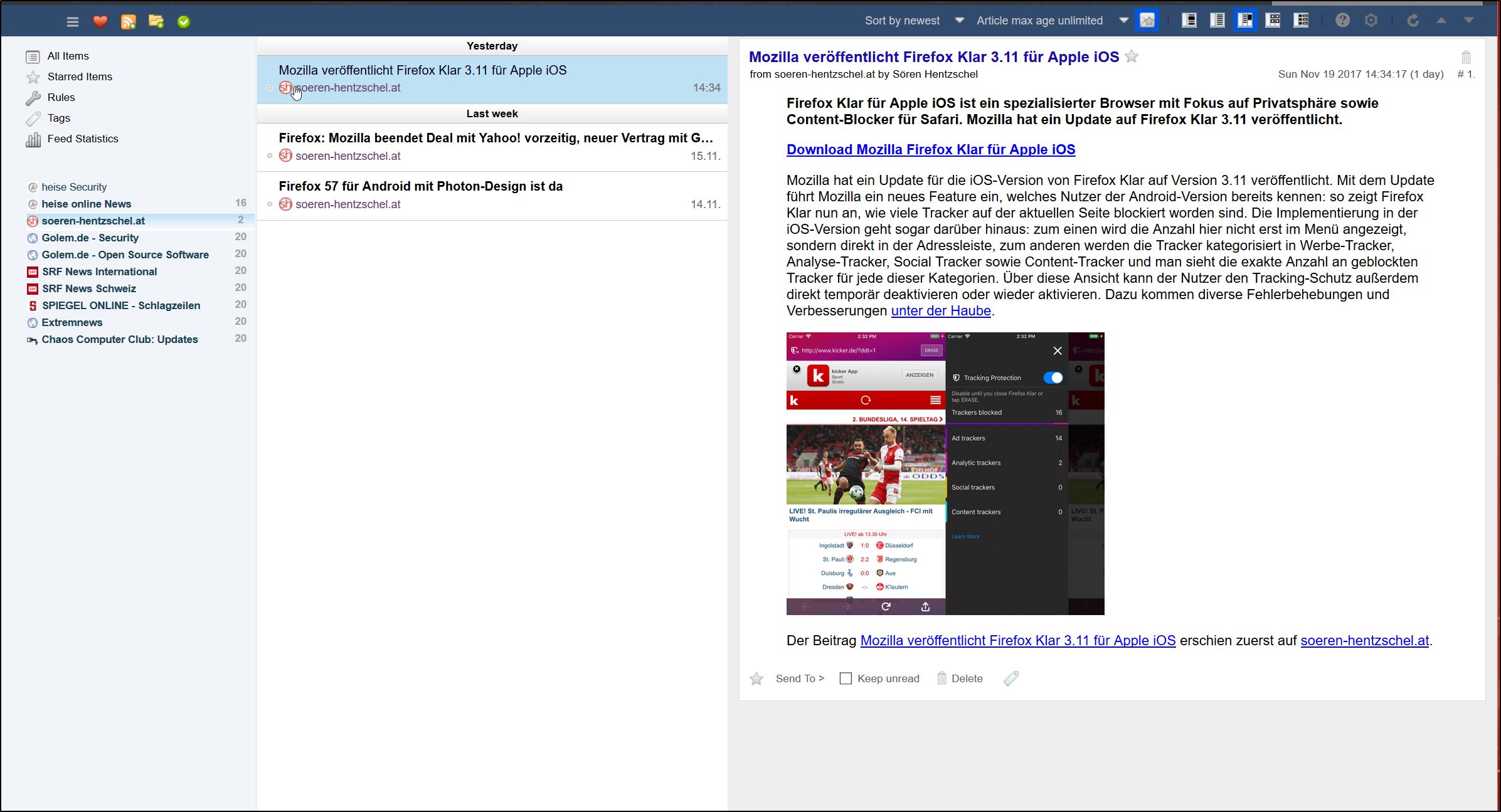Open the hamburger menu icon
This screenshot has height=812, width=1501.
coord(73,22)
